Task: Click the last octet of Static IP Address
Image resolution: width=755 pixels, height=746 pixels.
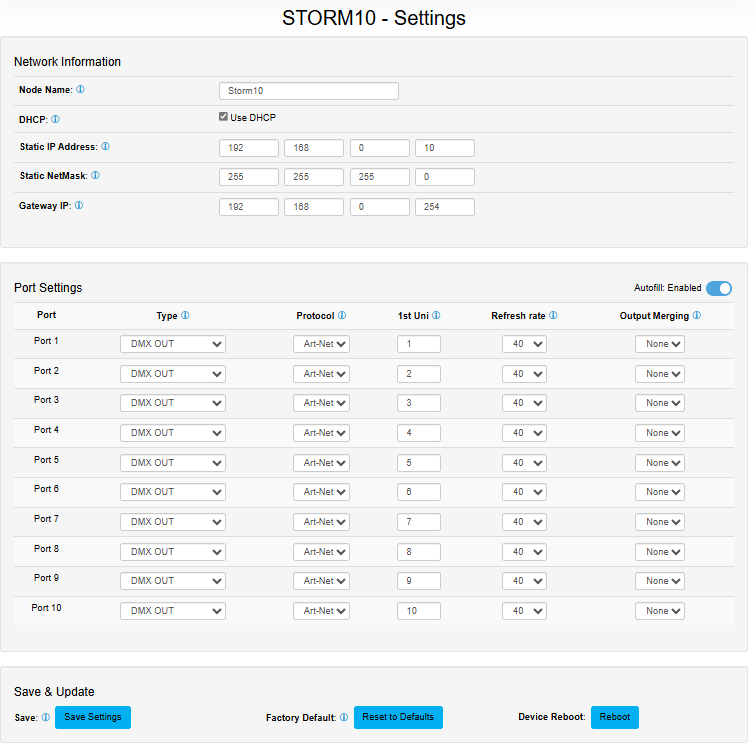Action: [x=444, y=148]
